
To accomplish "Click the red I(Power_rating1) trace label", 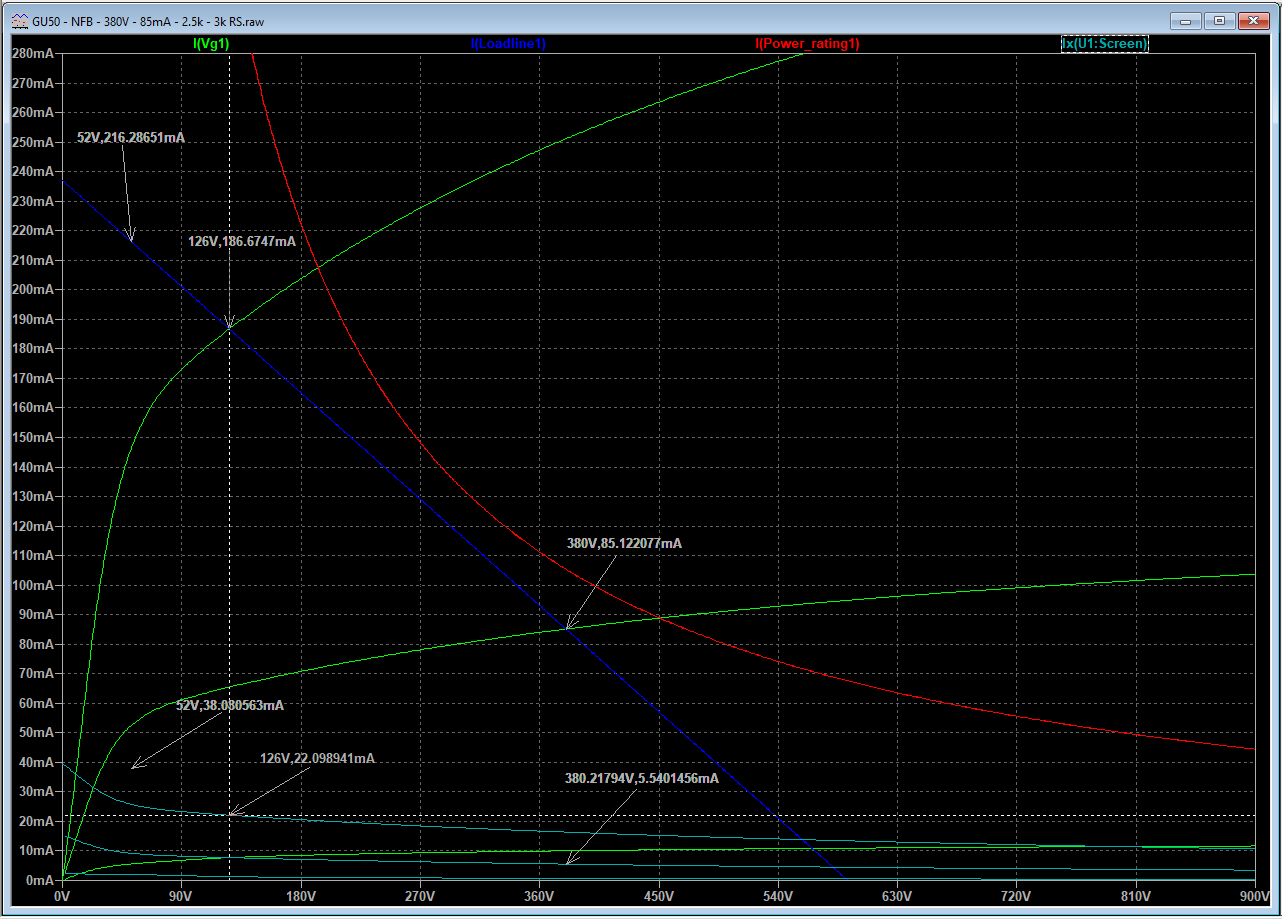I will tap(807, 44).
